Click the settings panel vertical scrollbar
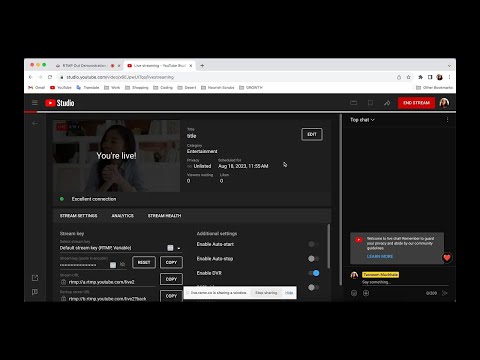The width and height of the screenshot is (480, 360). coord(329,246)
